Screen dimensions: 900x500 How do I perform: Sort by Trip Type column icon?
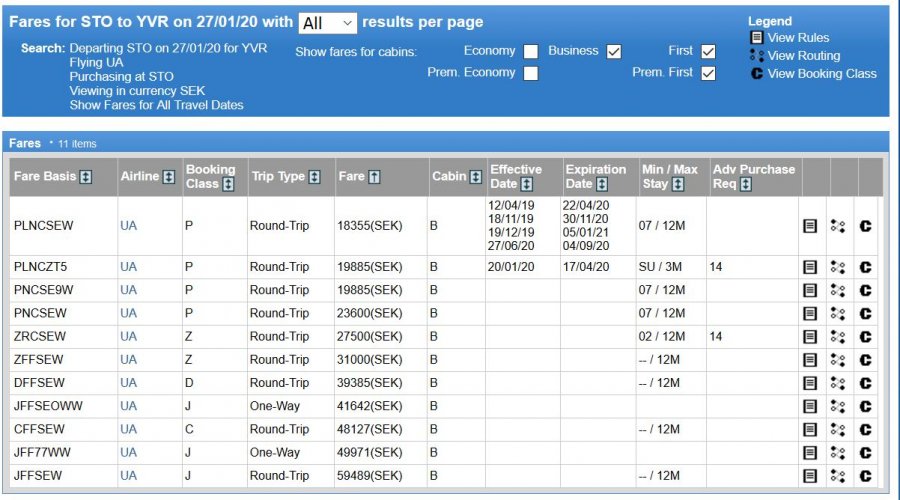[315, 177]
